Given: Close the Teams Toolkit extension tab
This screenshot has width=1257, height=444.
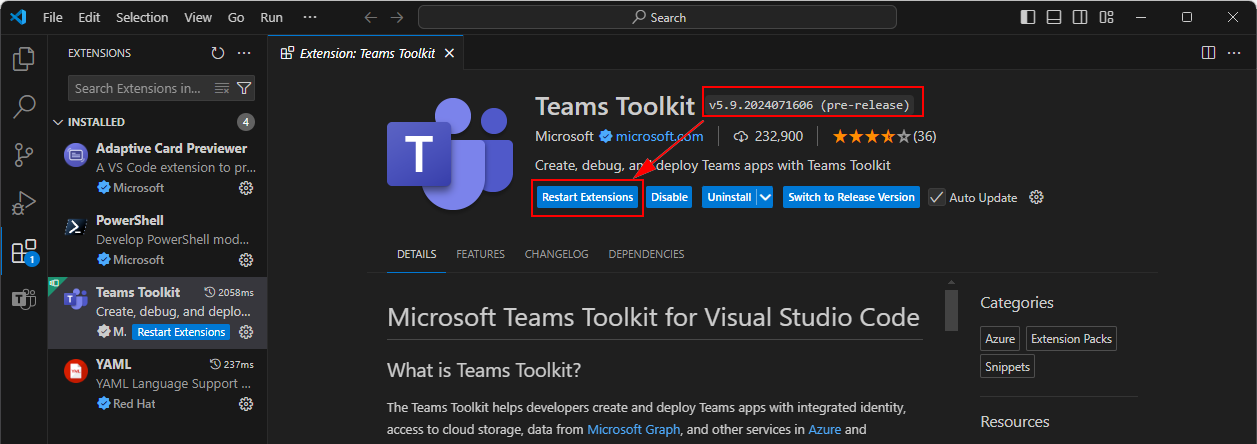Looking at the screenshot, I should click(x=449, y=53).
